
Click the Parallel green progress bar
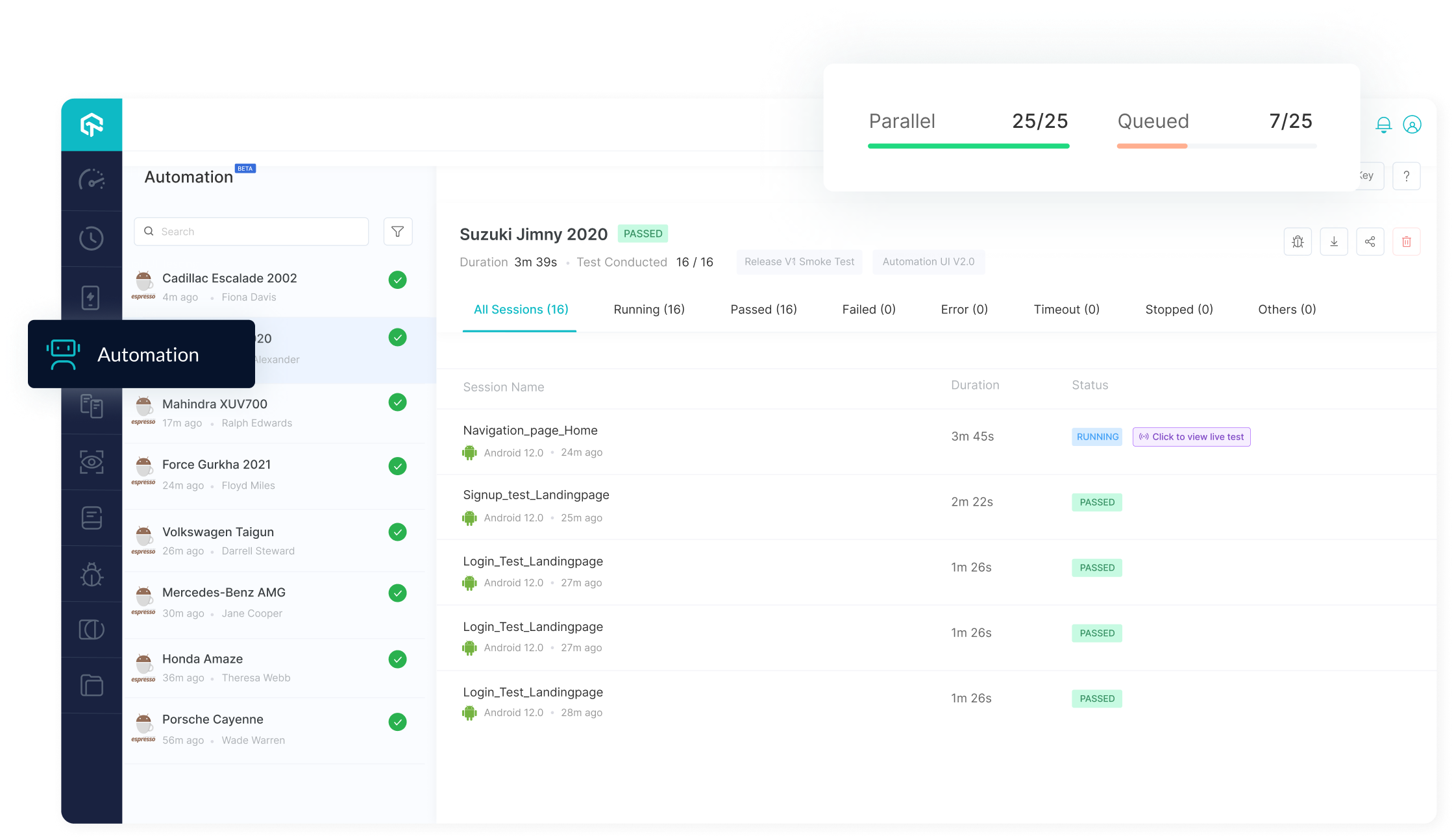pos(968,146)
